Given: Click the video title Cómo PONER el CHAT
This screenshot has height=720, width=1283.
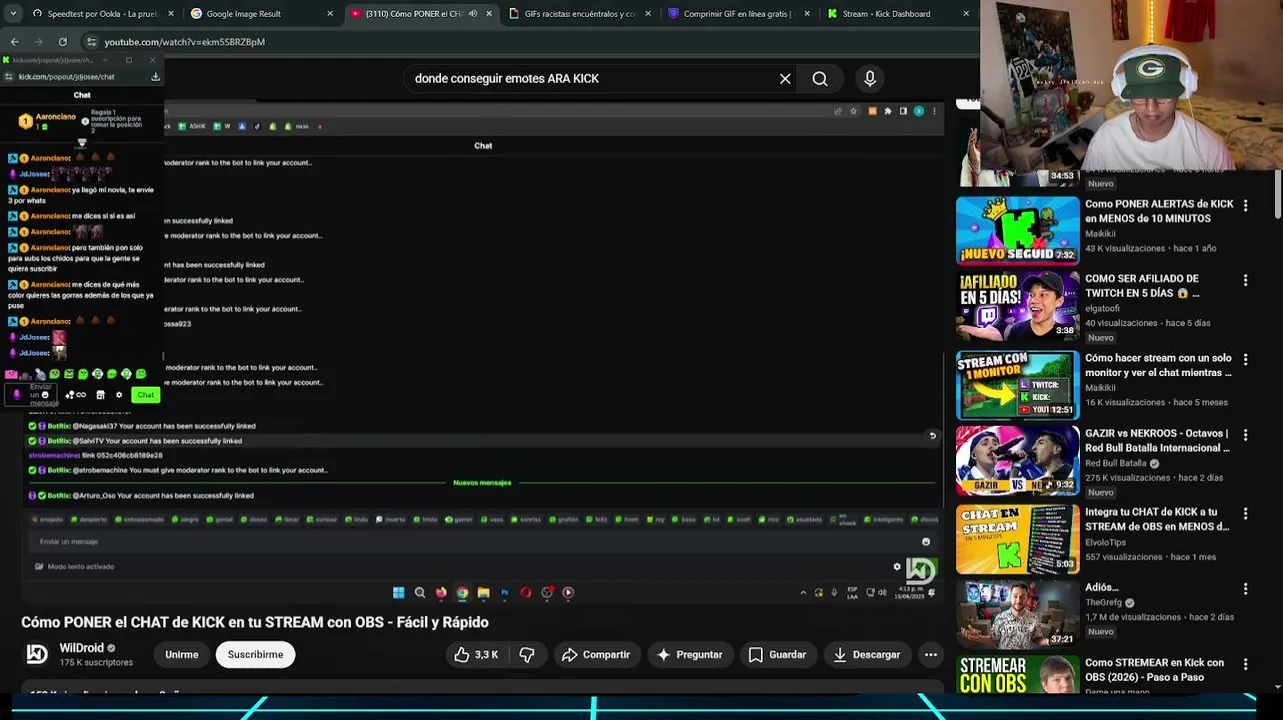Looking at the screenshot, I should pyautogui.click(x=255, y=622).
